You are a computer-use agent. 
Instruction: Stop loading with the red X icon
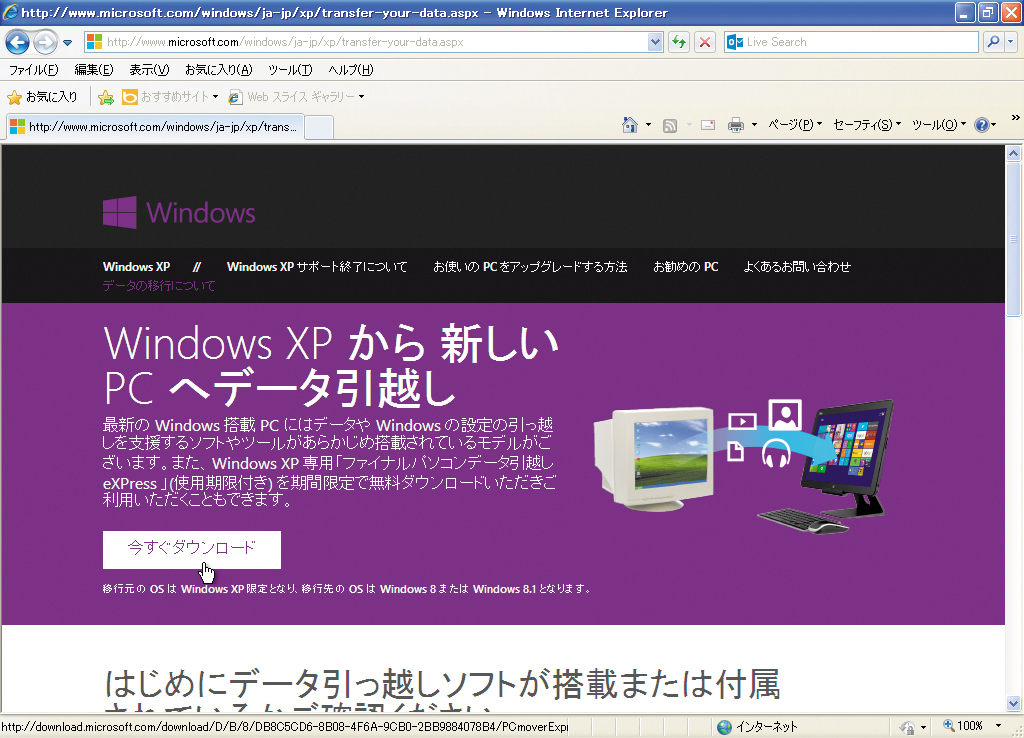tap(705, 42)
